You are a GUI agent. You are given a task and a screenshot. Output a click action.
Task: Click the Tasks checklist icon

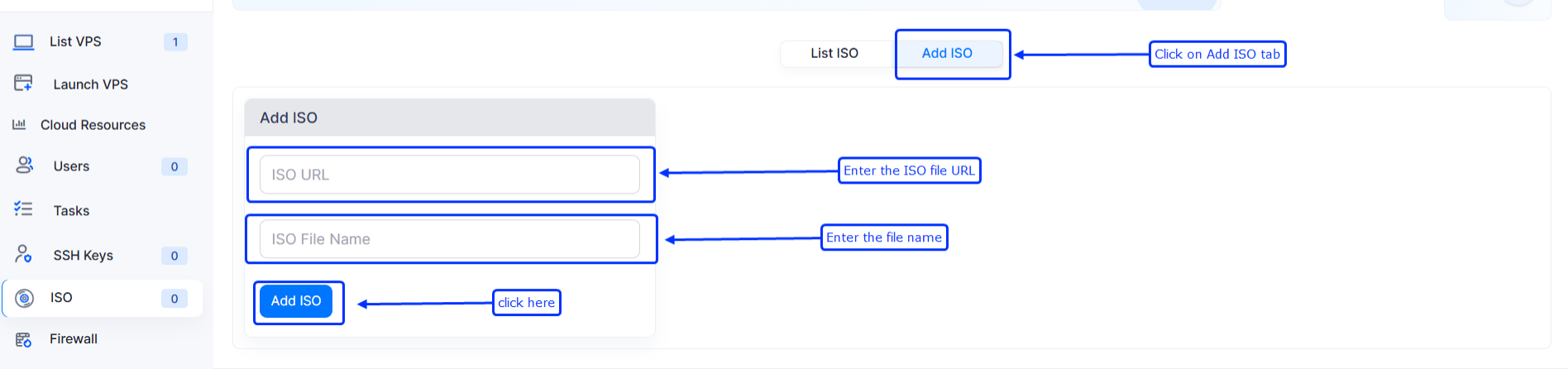click(x=24, y=209)
